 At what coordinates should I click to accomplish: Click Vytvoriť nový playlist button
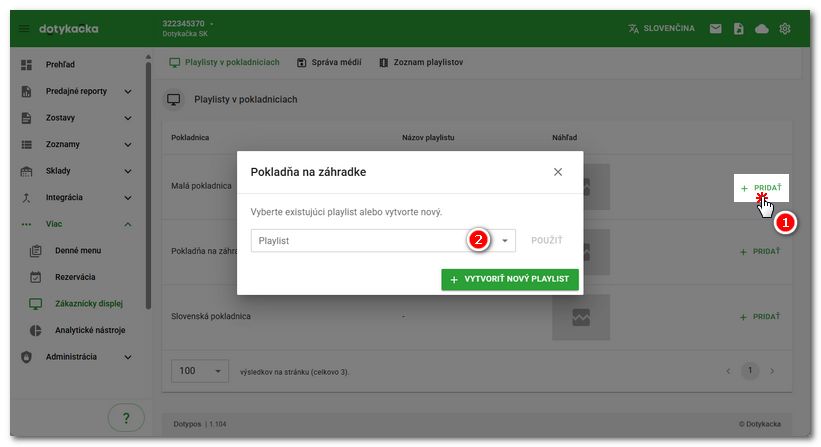[x=510, y=279]
